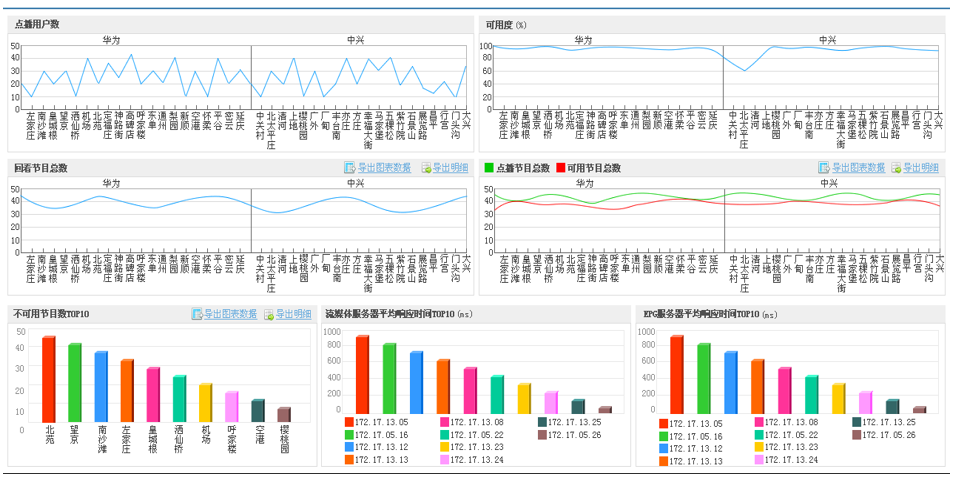Select the teal 酒仙桥 bar in 不可用节目数TOP10
955x492 pixels.
click(179, 399)
